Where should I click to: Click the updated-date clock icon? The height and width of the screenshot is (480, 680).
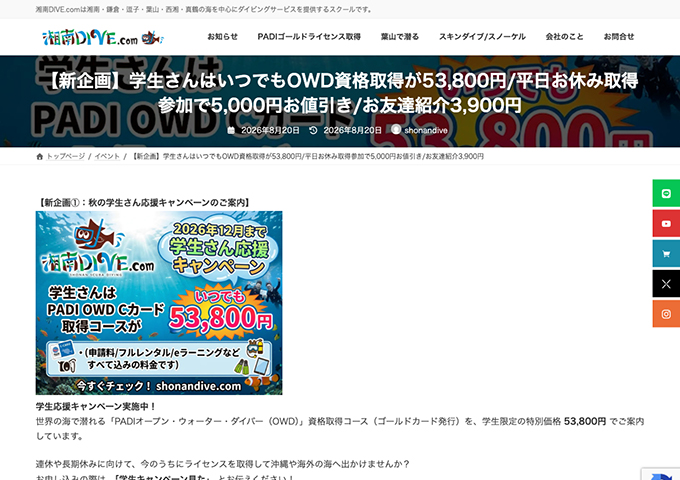point(313,130)
